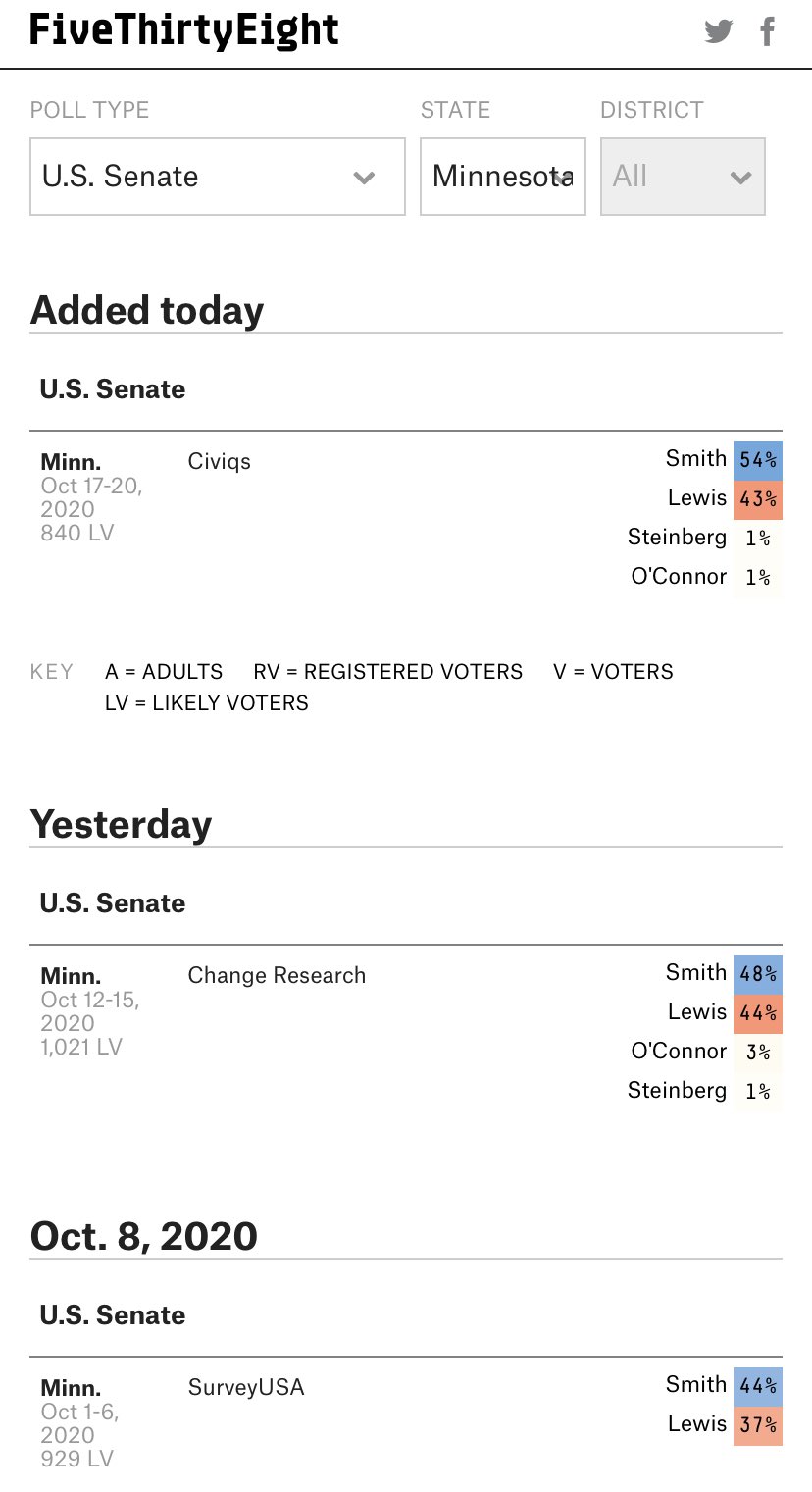Click Smith's blue 48% Change Research swatch
This screenshot has width=812, height=1492.
(758, 974)
